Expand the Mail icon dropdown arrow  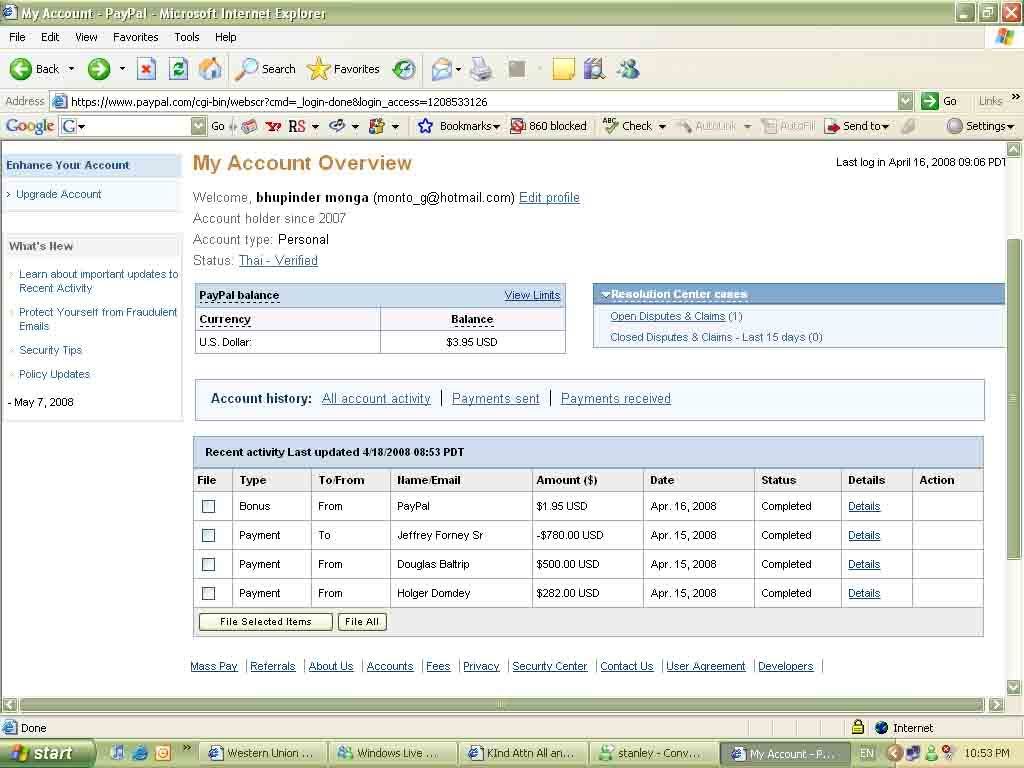pos(458,69)
